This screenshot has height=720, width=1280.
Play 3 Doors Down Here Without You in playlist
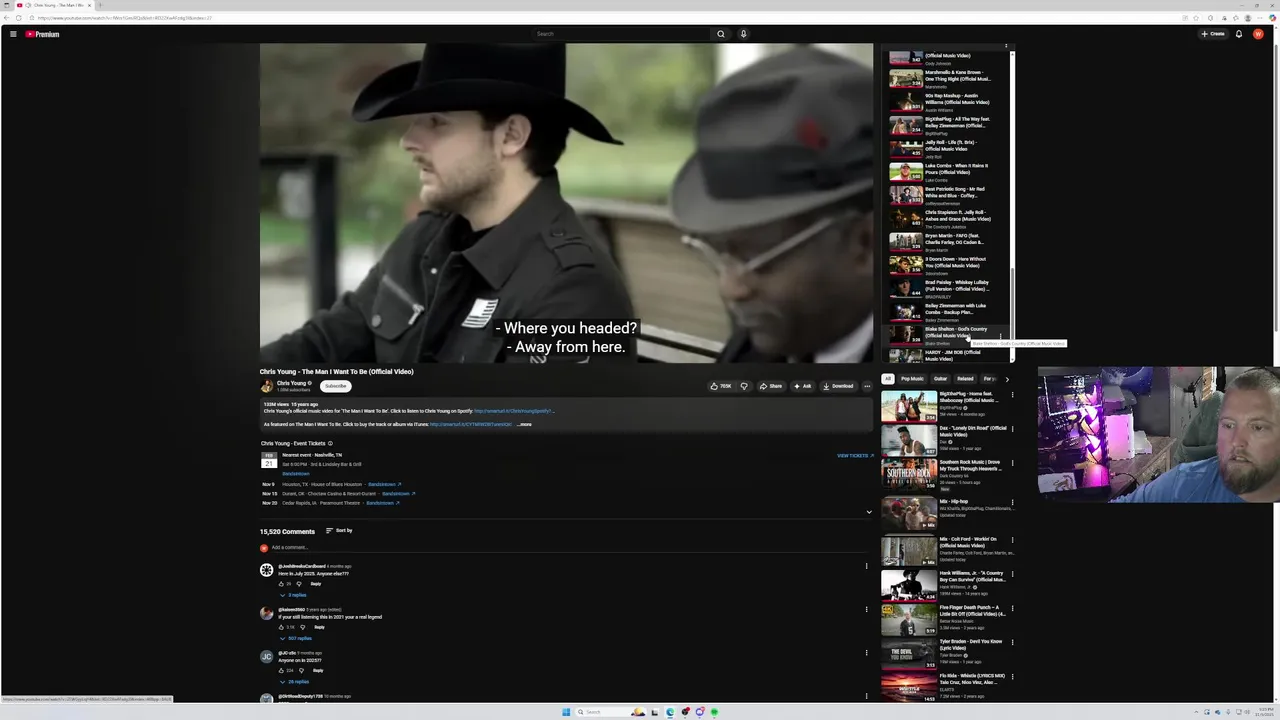pyautogui.click(x=945, y=265)
